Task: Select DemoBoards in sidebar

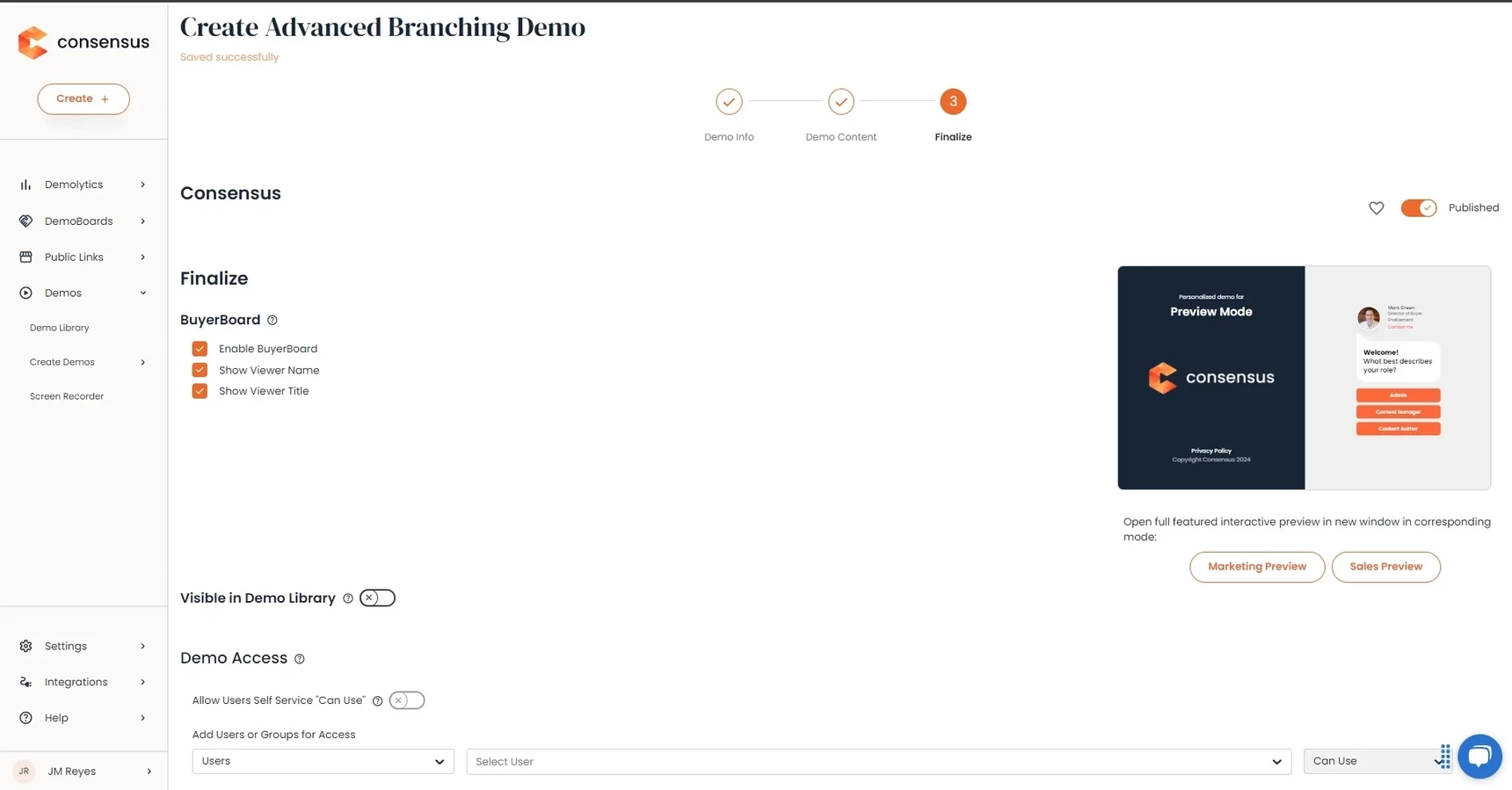Action: point(79,221)
